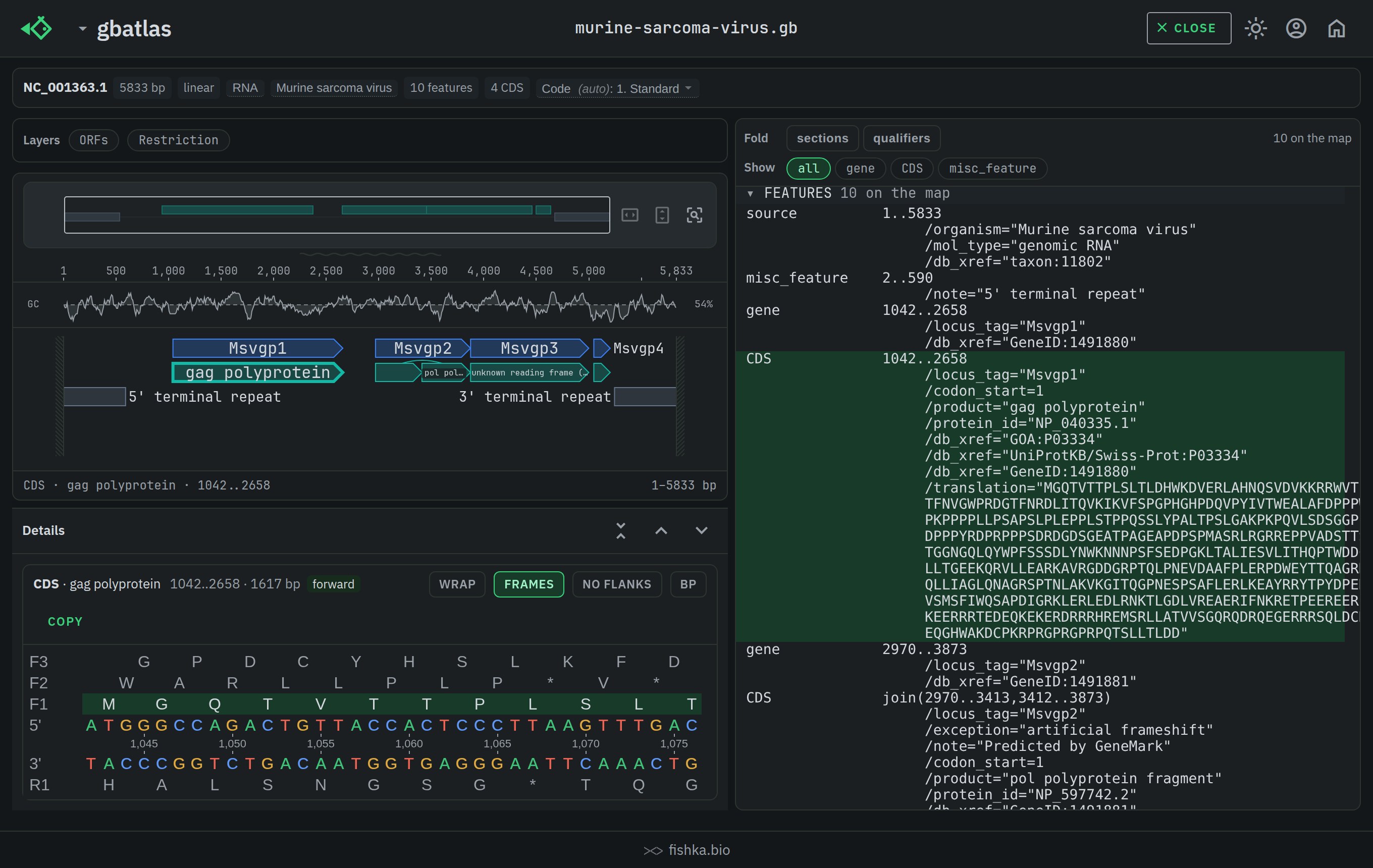Toggle the Restriction layer
1373x868 pixels.
(179, 140)
